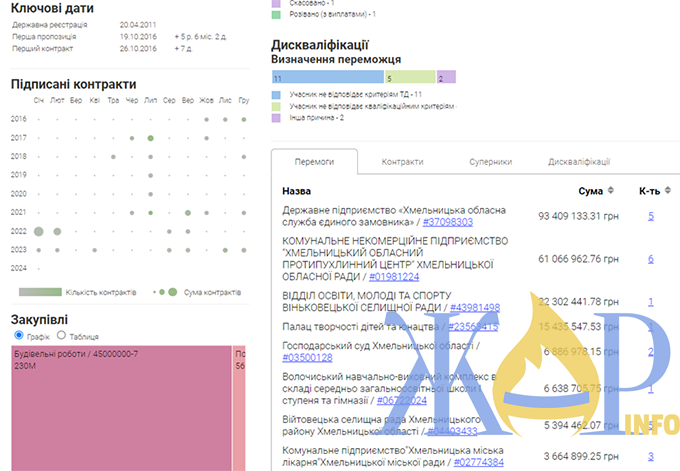
Task: Click the Будівельні роботи 45000000-7 treemap block
Action: 121,408
